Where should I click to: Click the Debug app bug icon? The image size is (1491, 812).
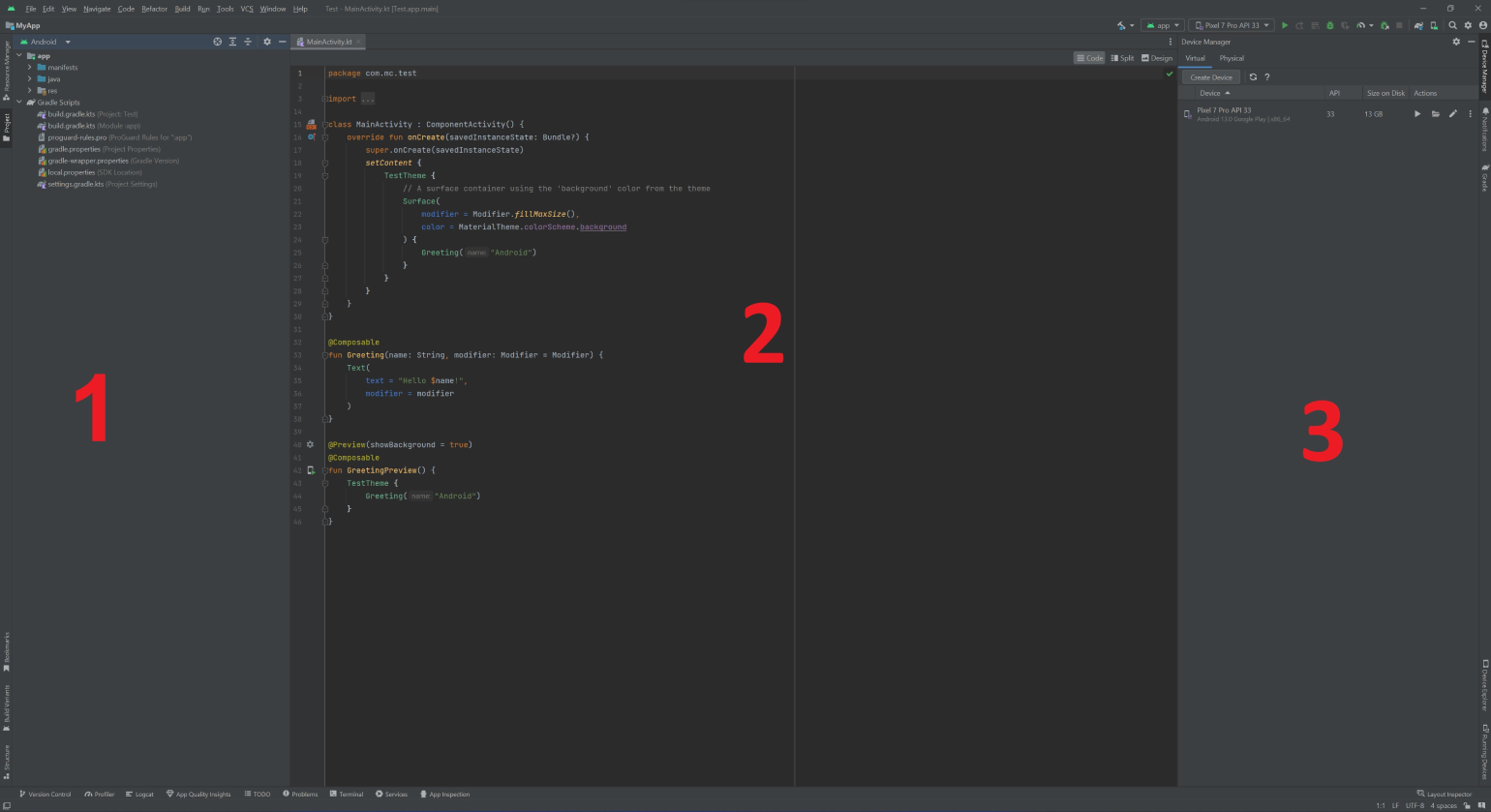tap(1329, 25)
